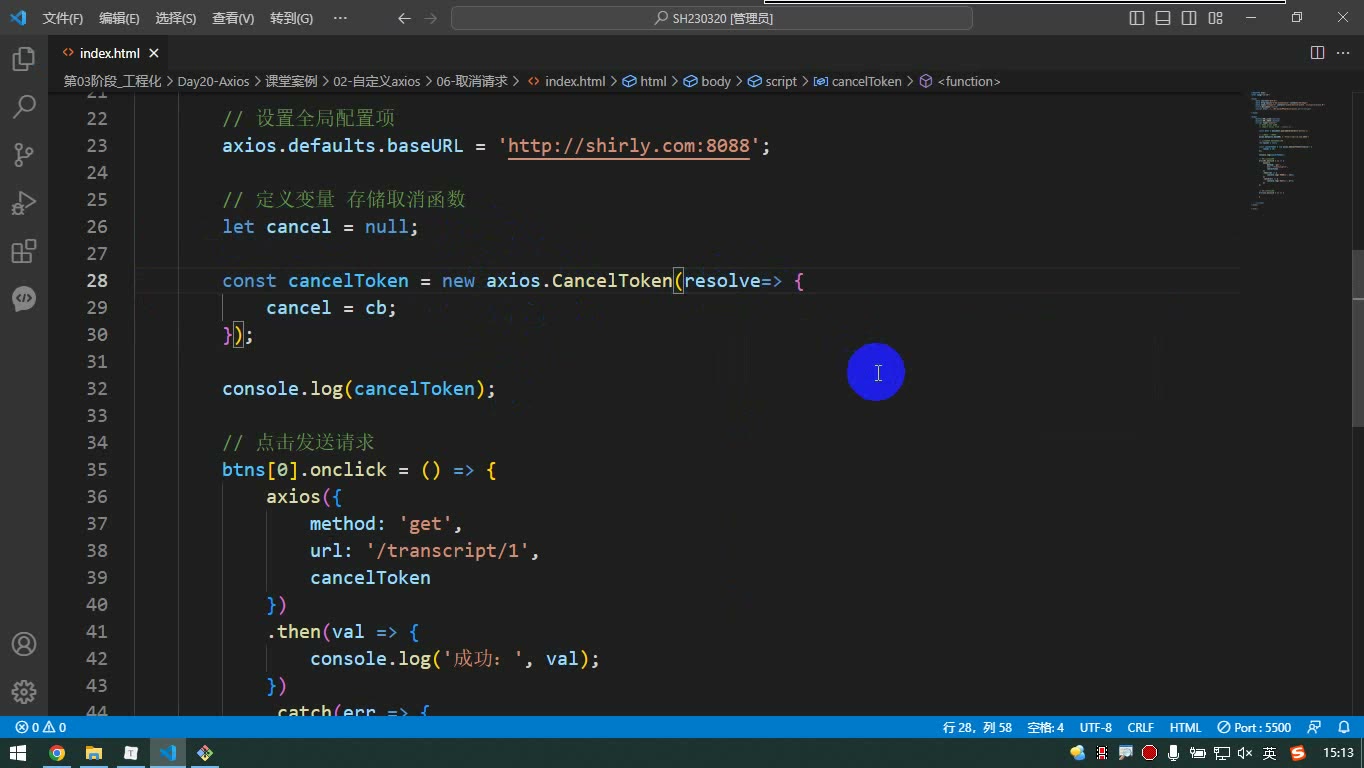
Task: Open the Search view in activity bar
Action: click(24, 107)
